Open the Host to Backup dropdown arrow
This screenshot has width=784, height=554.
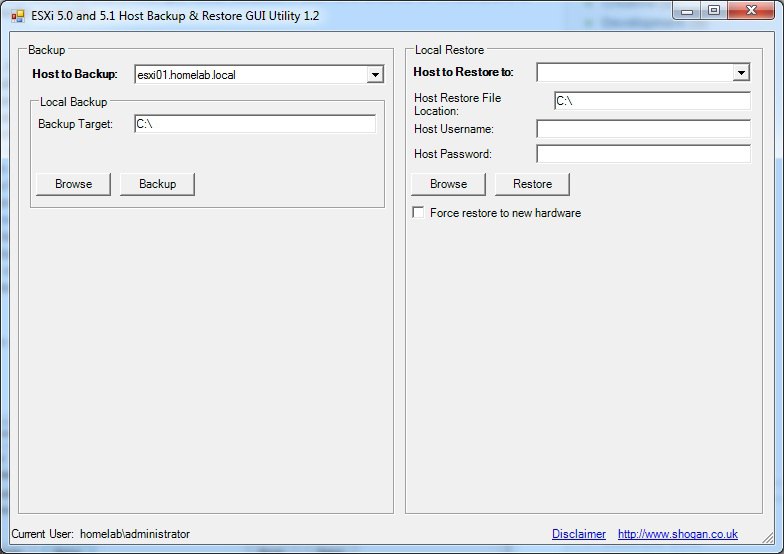pyautogui.click(x=374, y=74)
